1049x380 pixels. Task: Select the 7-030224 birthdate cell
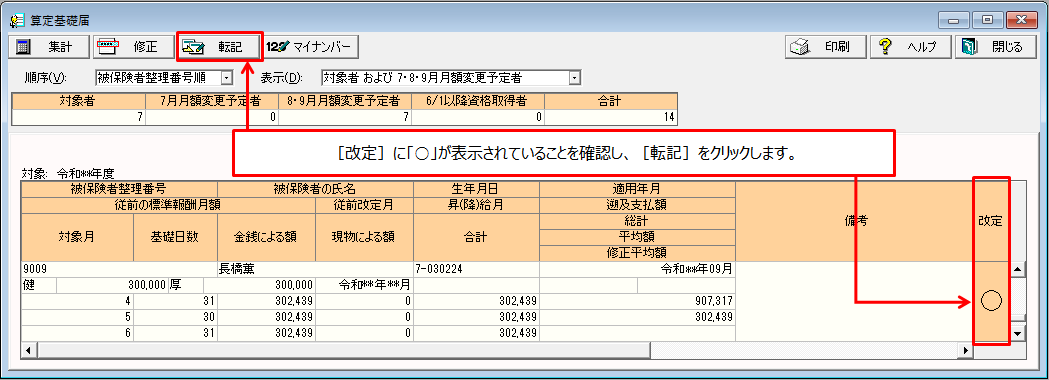pos(476,269)
